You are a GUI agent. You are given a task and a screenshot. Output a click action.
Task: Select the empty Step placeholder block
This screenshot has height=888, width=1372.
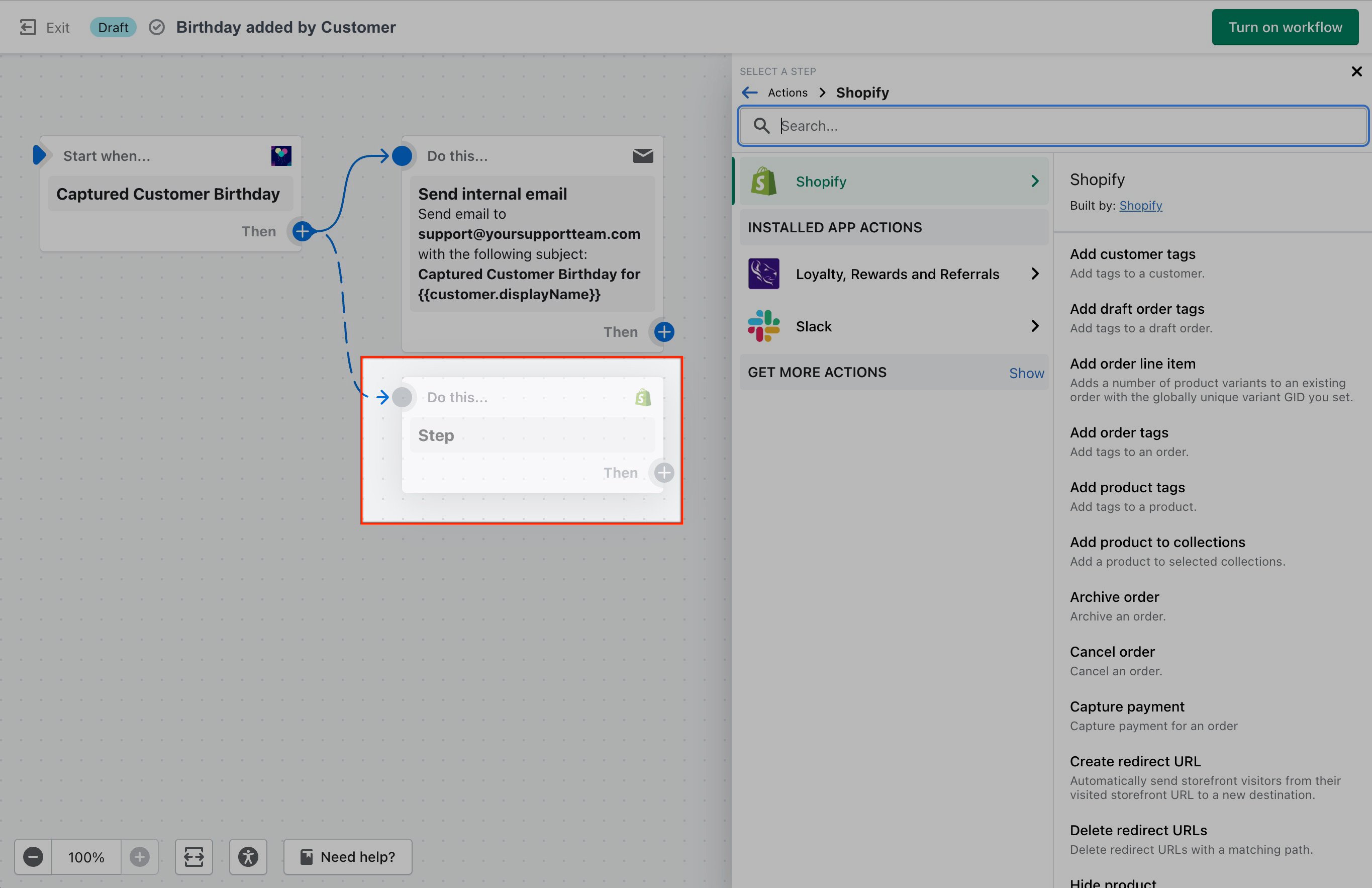pyautogui.click(x=532, y=435)
